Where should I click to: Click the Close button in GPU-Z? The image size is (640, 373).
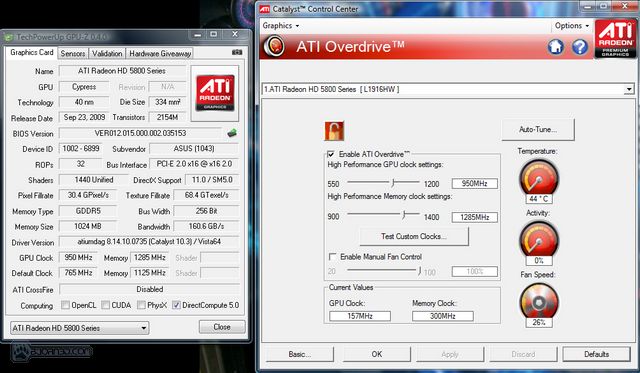(222, 327)
